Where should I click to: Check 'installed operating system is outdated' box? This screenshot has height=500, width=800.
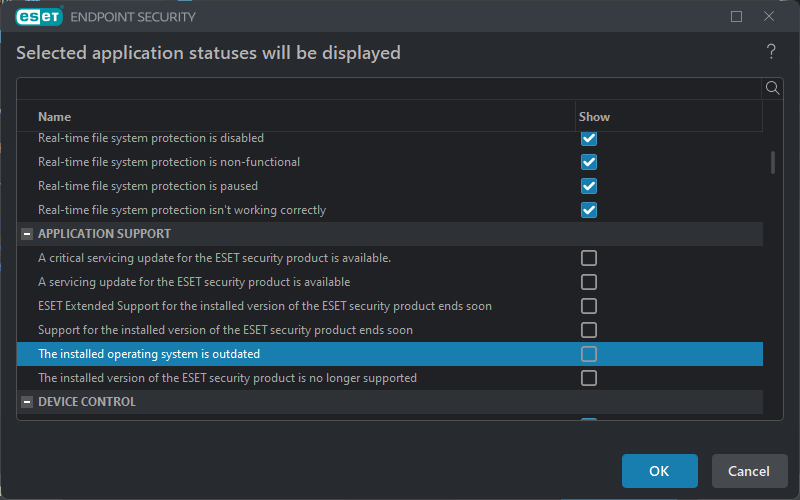(589, 354)
